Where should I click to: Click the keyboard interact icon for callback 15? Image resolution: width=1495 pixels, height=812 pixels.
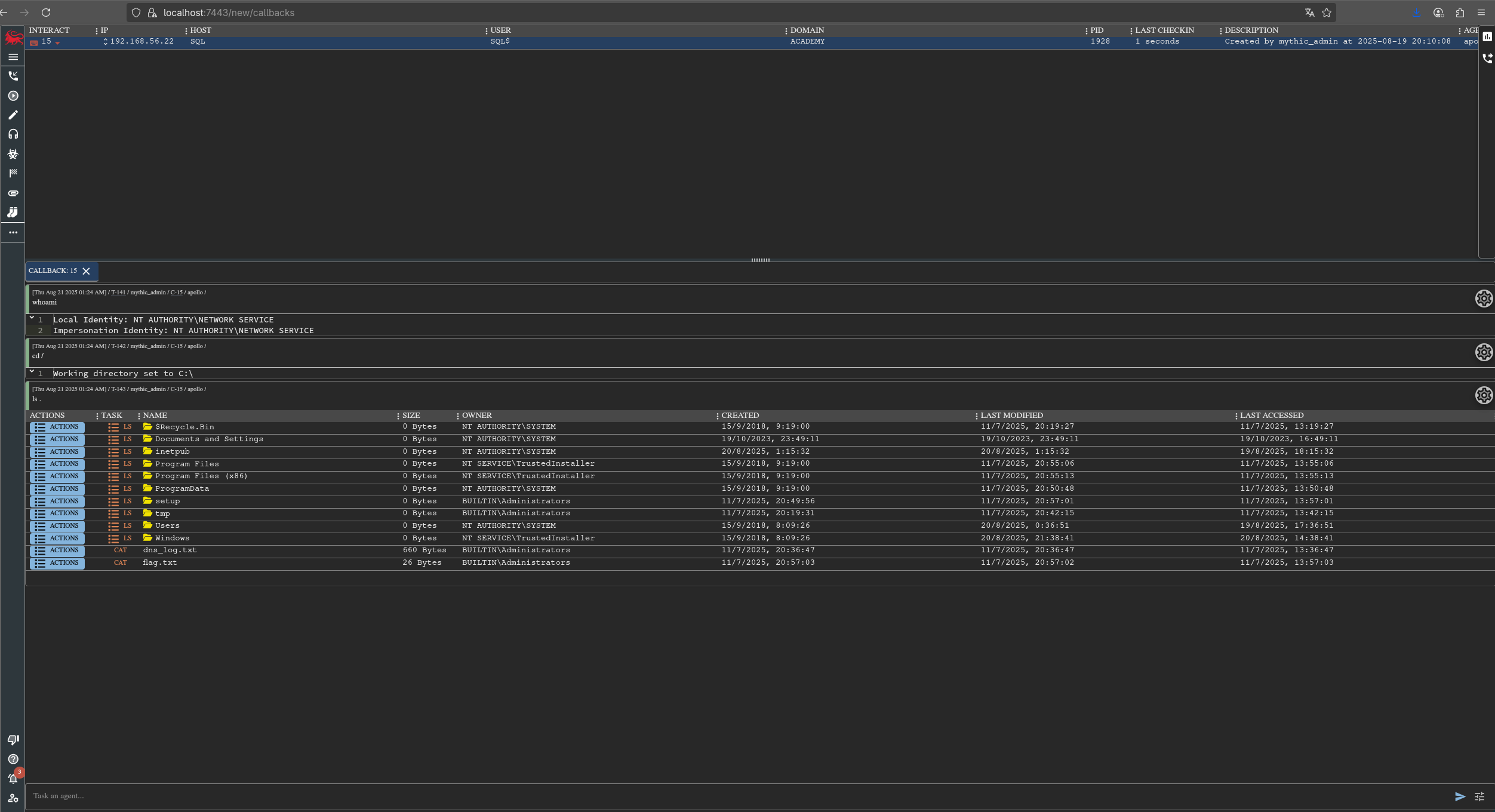(34, 42)
